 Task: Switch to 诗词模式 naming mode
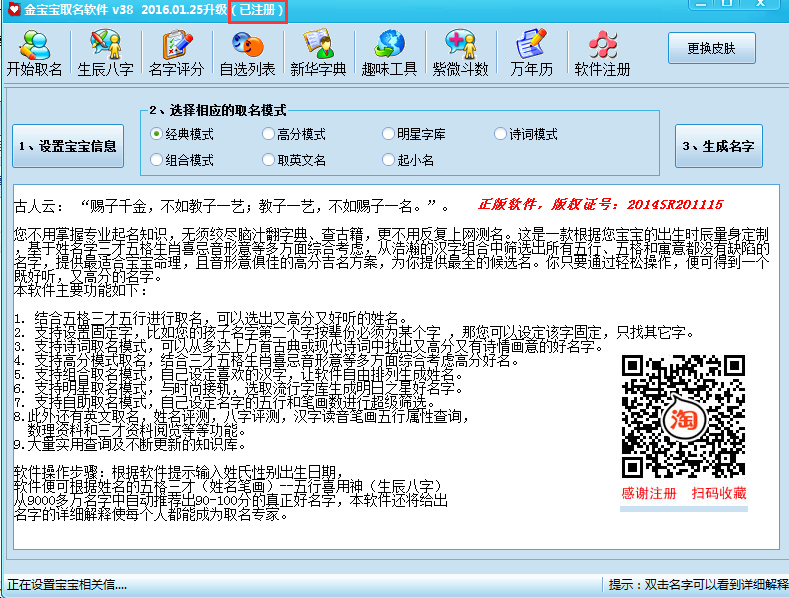(501, 134)
